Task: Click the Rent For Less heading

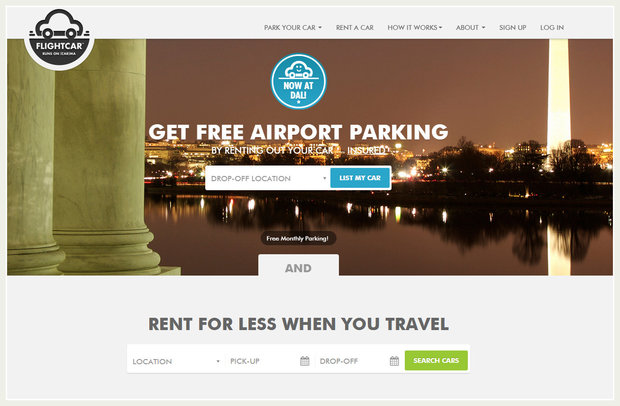Action: coord(299,324)
